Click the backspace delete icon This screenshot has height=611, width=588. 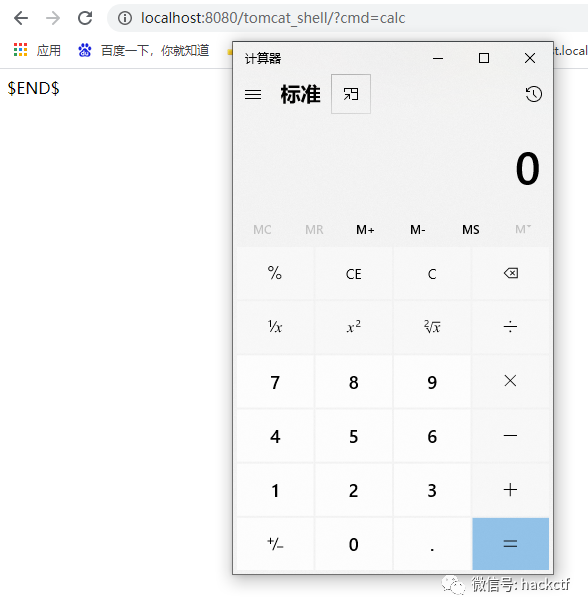pyautogui.click(x=510, y=273)
